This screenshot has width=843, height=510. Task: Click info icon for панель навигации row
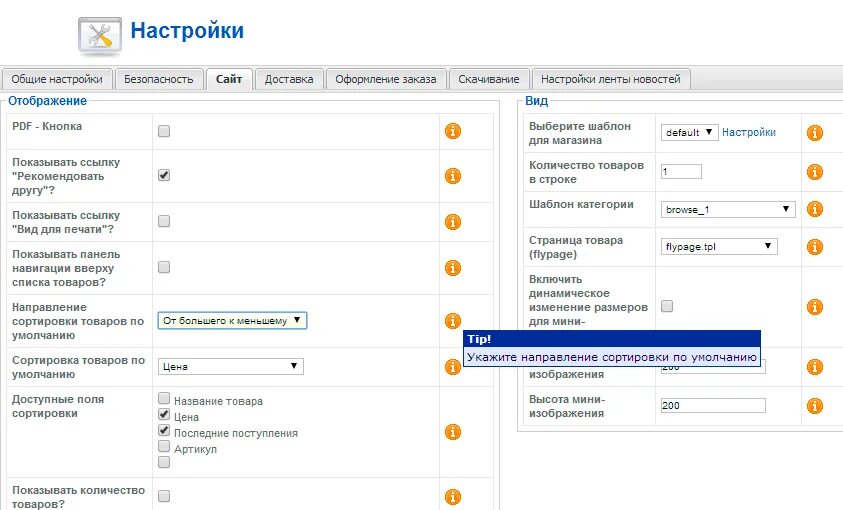pos(453,268)
